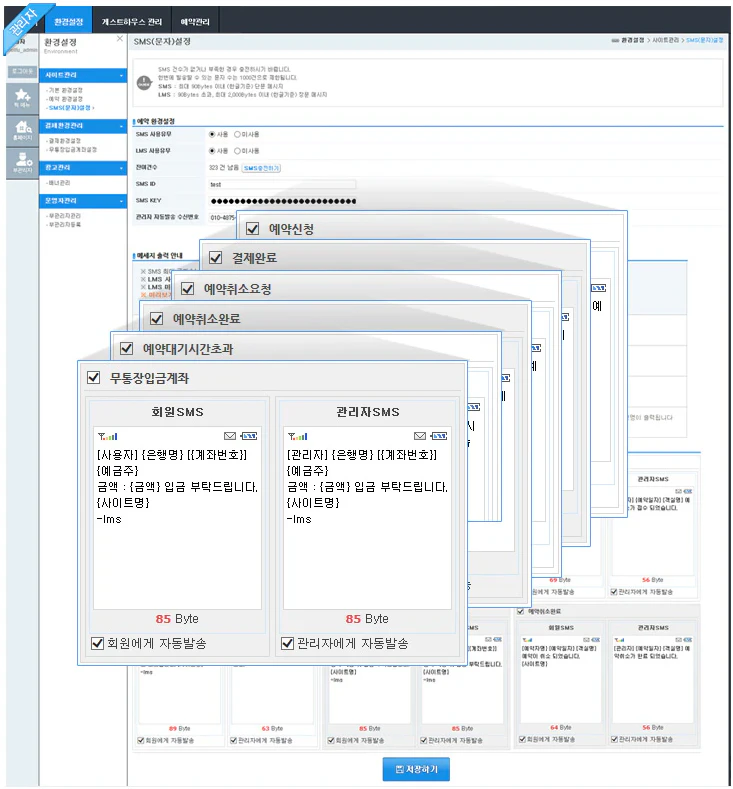Toggle the 무통장입금계좌 checkbox

(x=94, y=377)
